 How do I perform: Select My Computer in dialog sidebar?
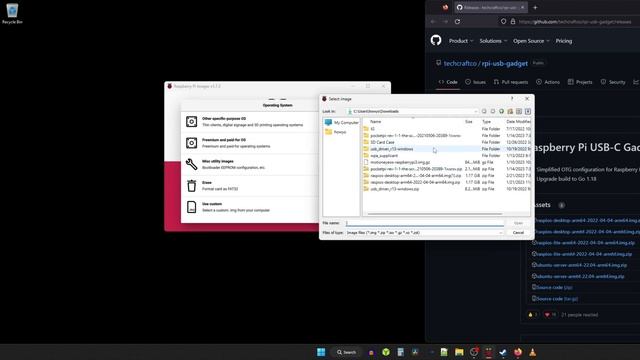[342, 122]
